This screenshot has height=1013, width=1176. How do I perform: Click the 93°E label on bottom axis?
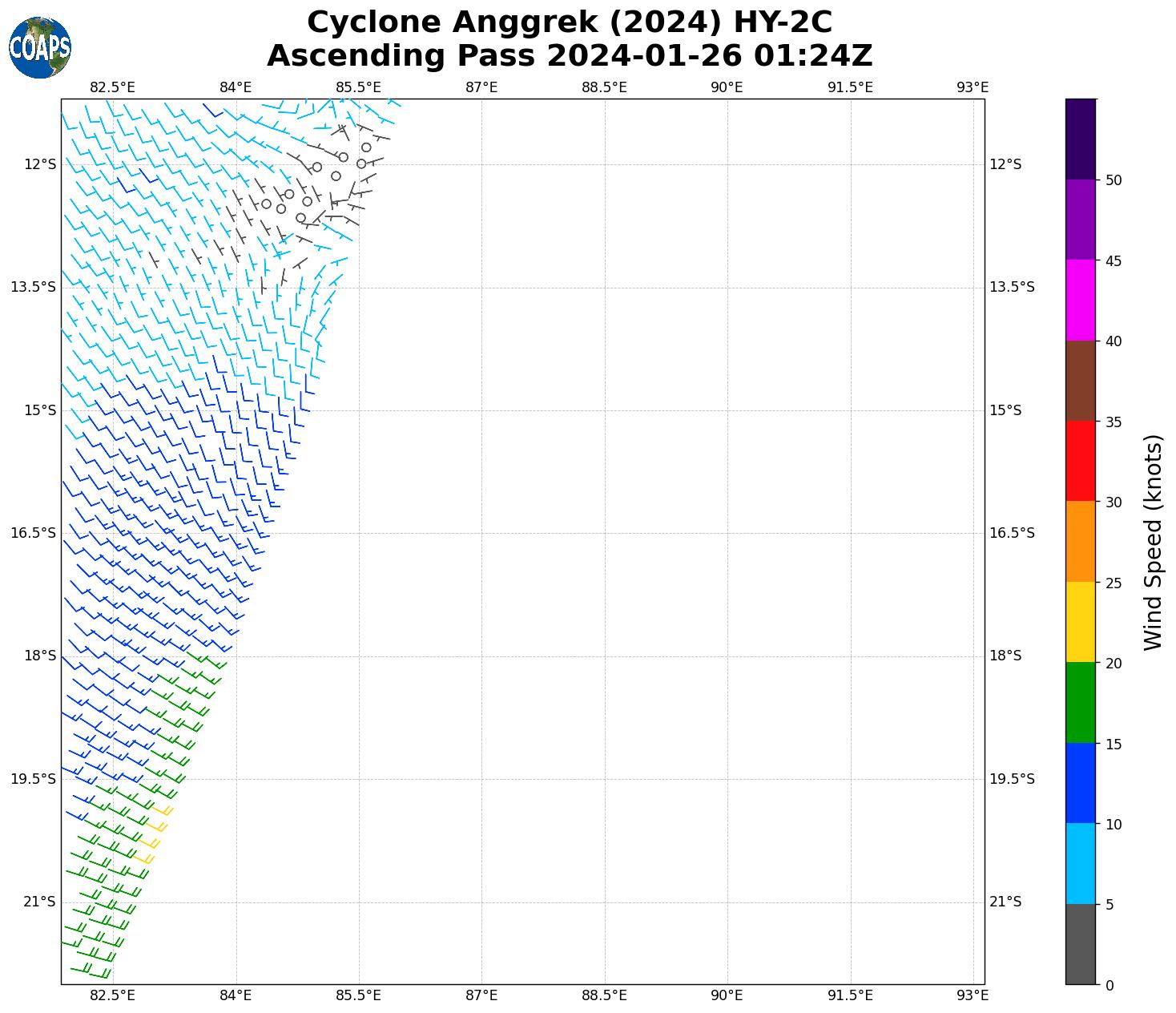pyautogui.click(x=973, y=995)
